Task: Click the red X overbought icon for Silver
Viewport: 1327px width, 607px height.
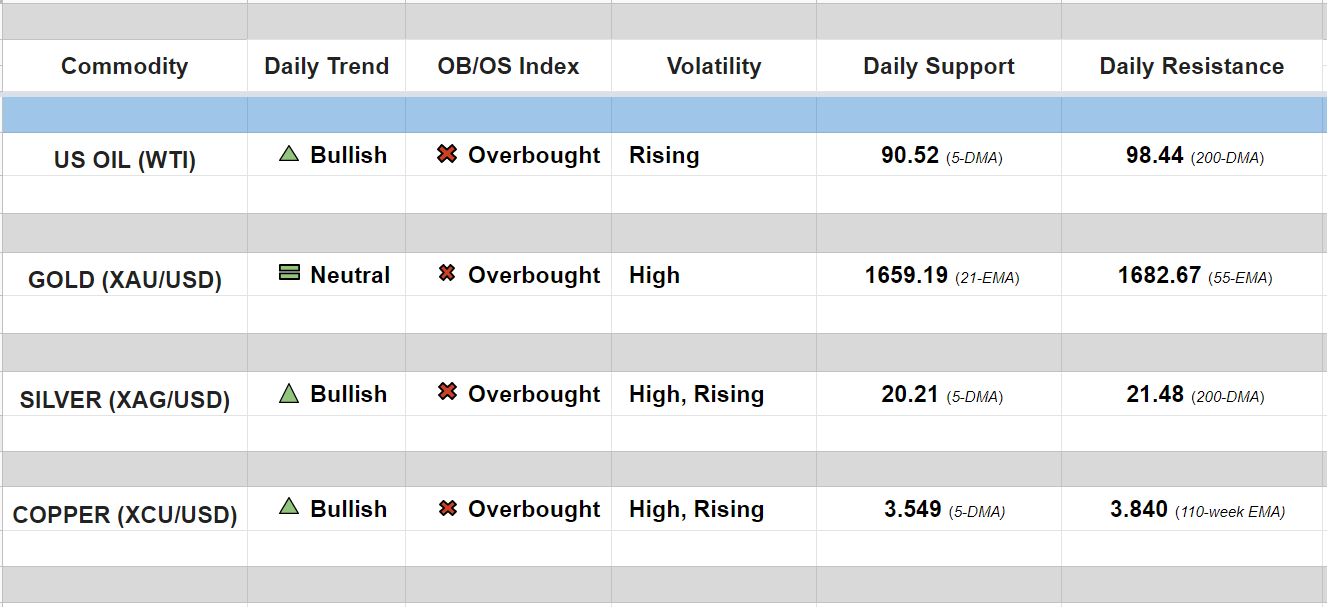Action: pyautogui.click(x=447, y=392)
